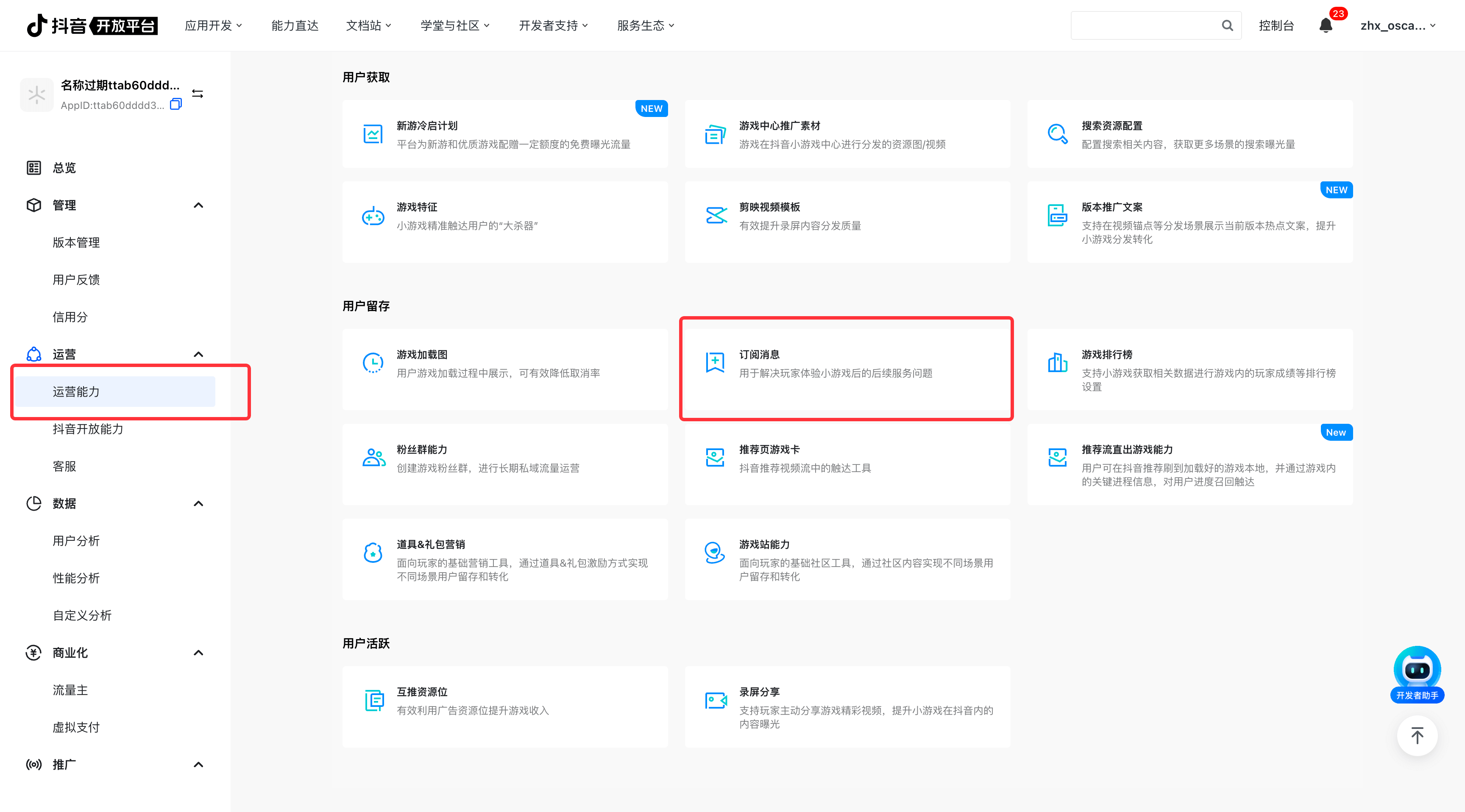
Task: Collapse the 商业化 sidebar section
Action: [198, 653]
